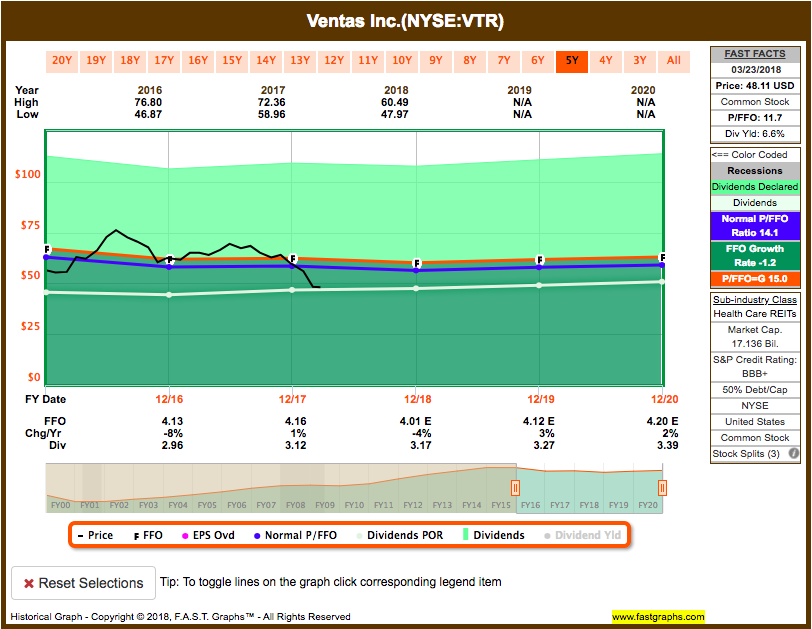Toggle the FFO legend item
This screenshot has width=812, height=629.
148,535
